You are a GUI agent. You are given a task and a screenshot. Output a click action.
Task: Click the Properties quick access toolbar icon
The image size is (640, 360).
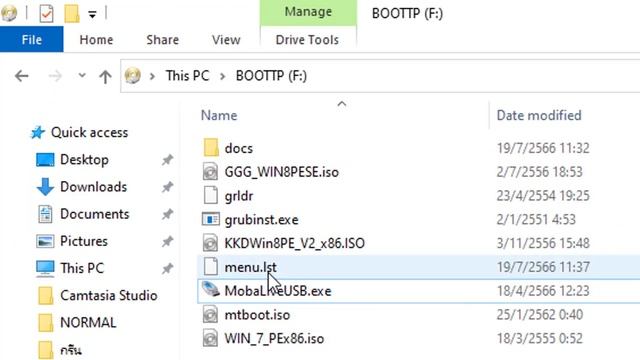(x=46, y=13)
